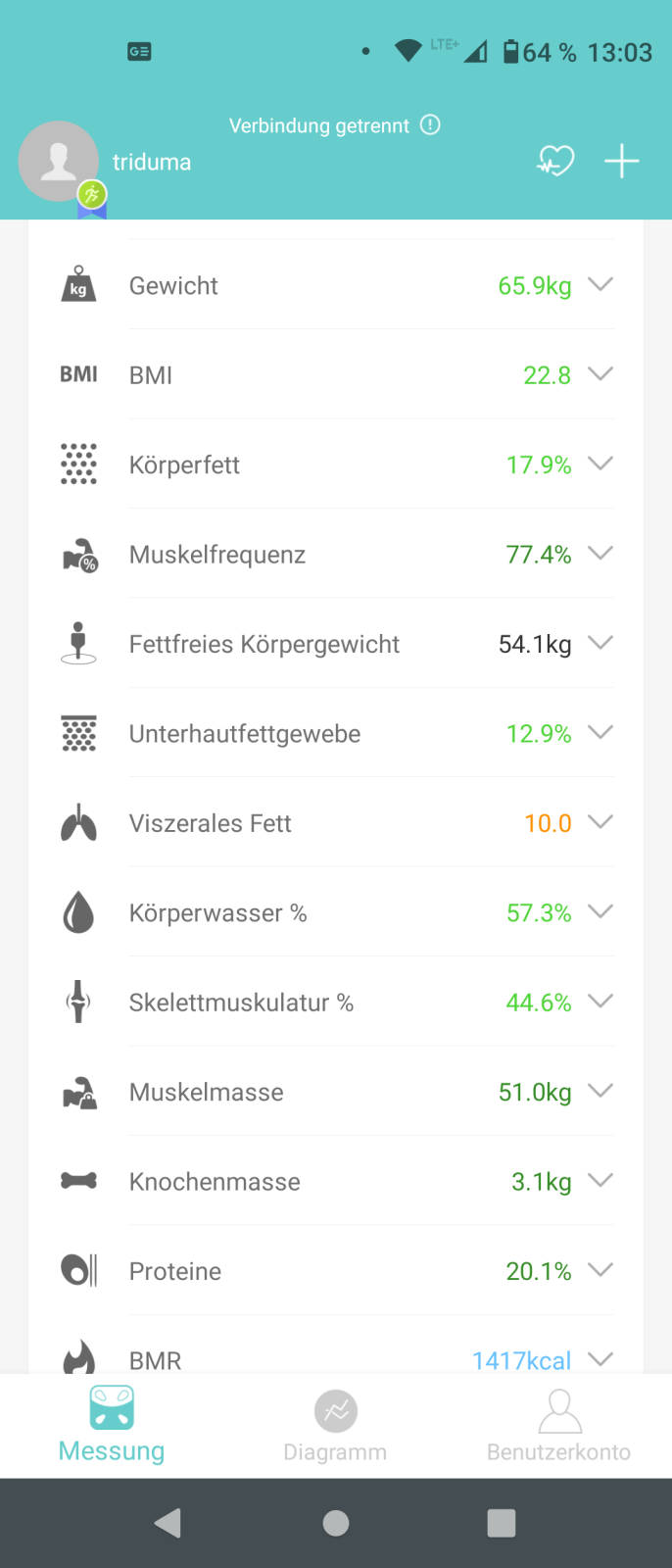Tap the Gewicht weight icon
Viewport: 672px width, 1568px height.
point(78,285)
